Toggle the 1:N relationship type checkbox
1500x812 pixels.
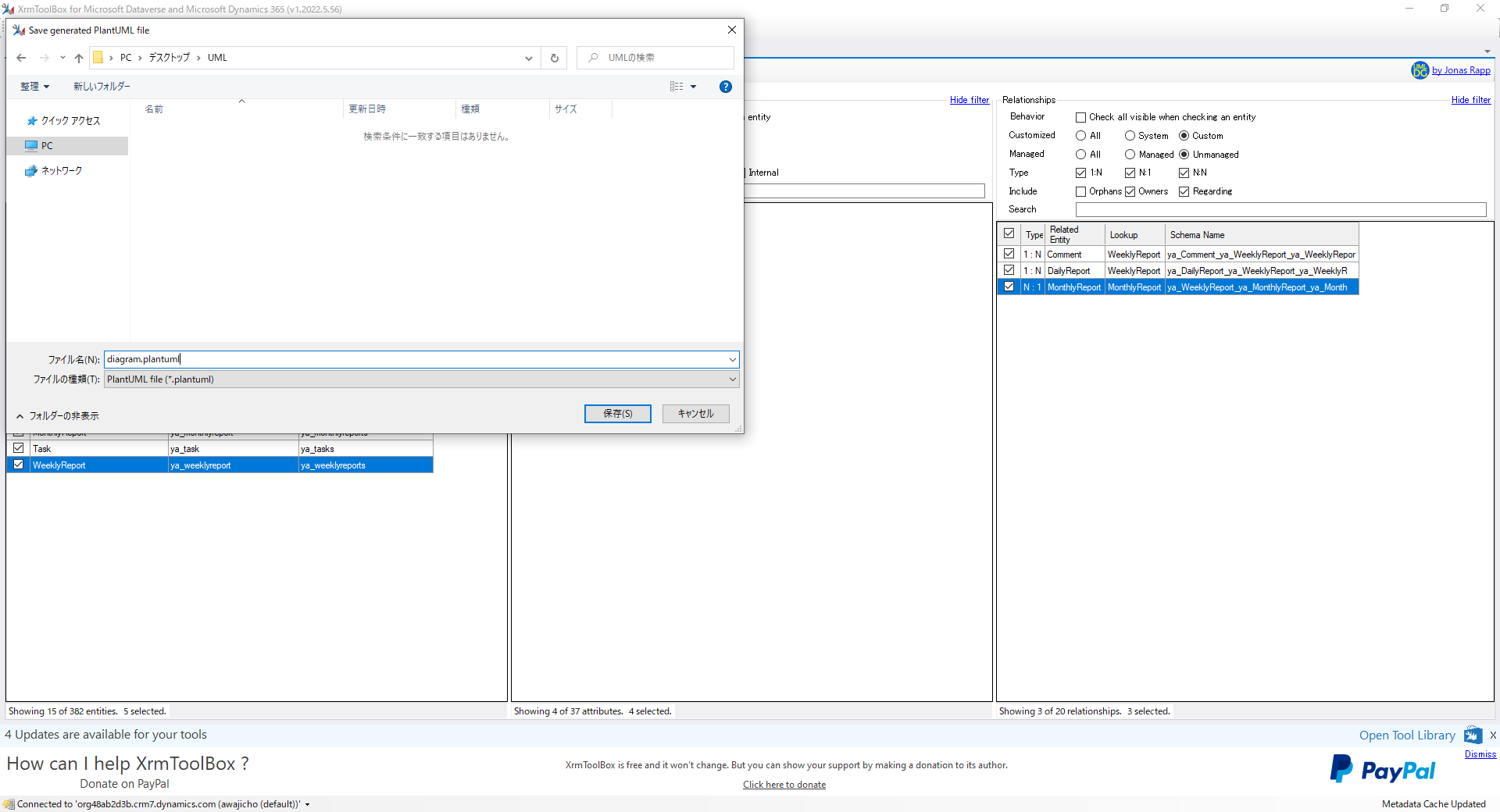[x=1080, y=173]
